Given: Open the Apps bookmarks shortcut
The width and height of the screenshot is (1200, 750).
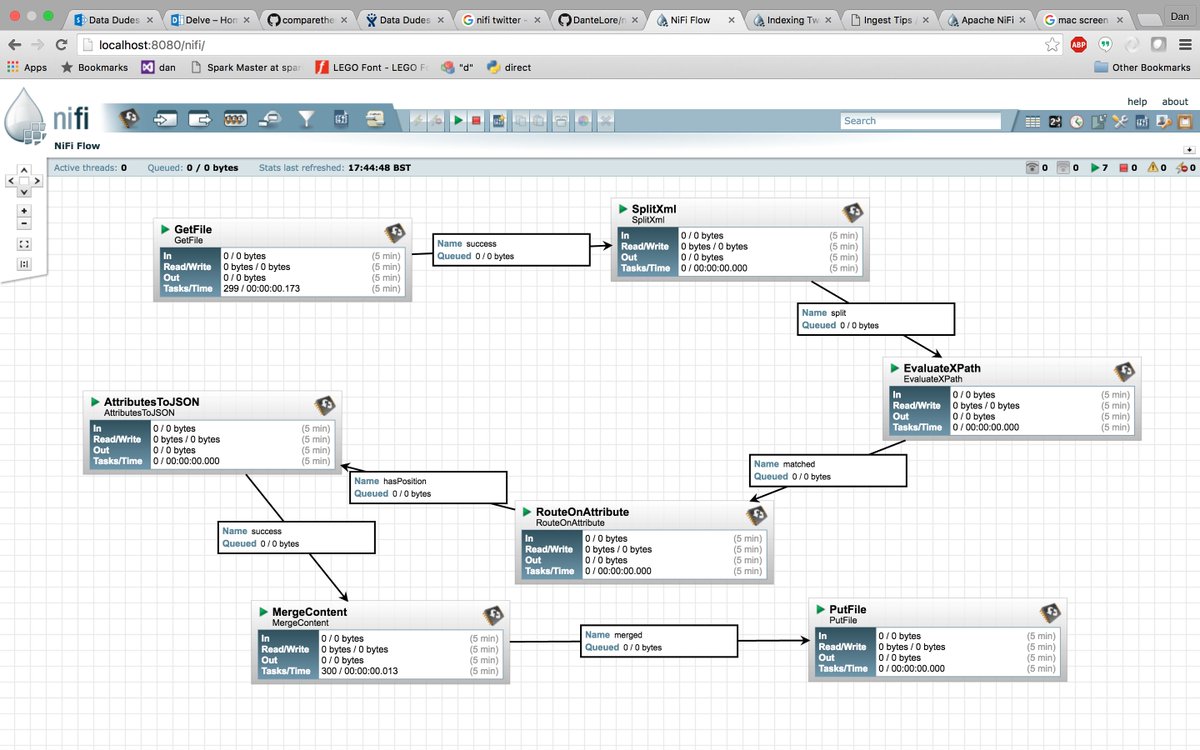Looking at the screenshot, I should coord(27,68).
